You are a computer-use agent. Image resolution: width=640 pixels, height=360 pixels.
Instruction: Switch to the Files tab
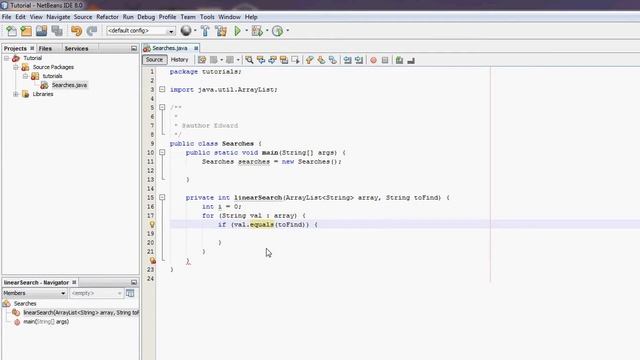45,48
